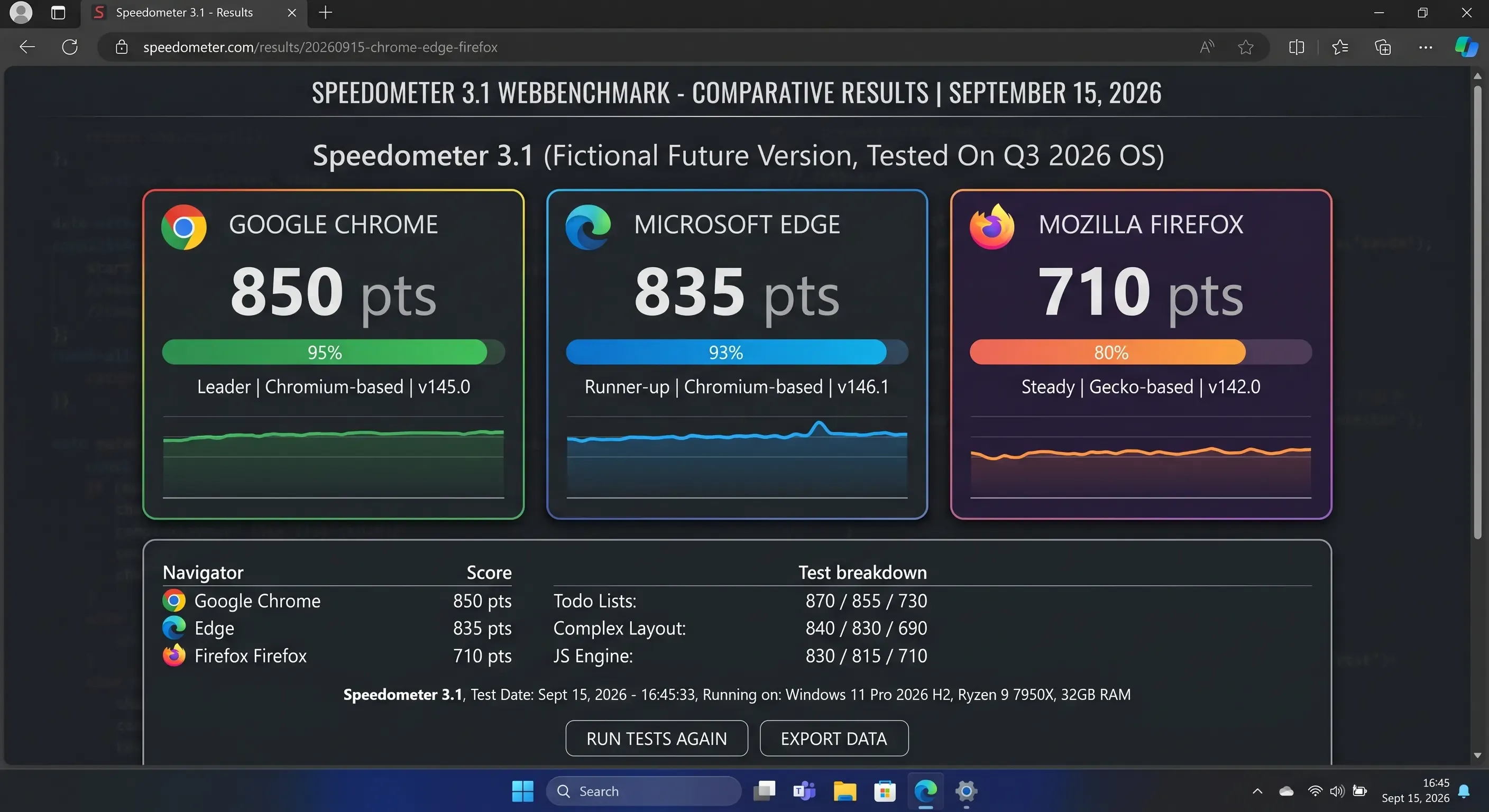Launch Microsoft Teams from the taskbar
This screenshot has height=812, width=1489.
click(x=804, y=791)
